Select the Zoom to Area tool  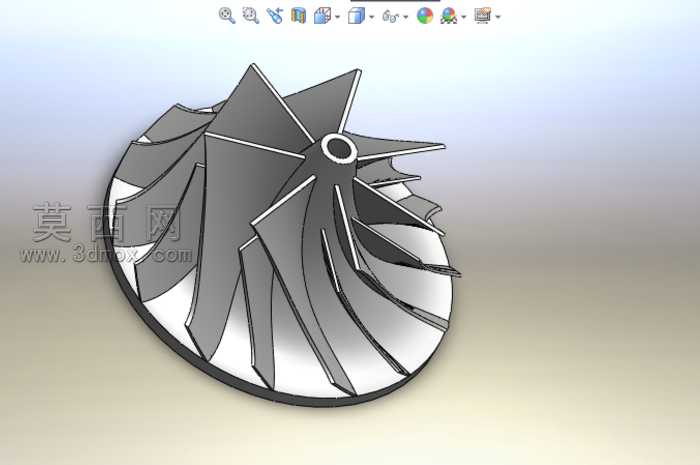click(251, 16)
